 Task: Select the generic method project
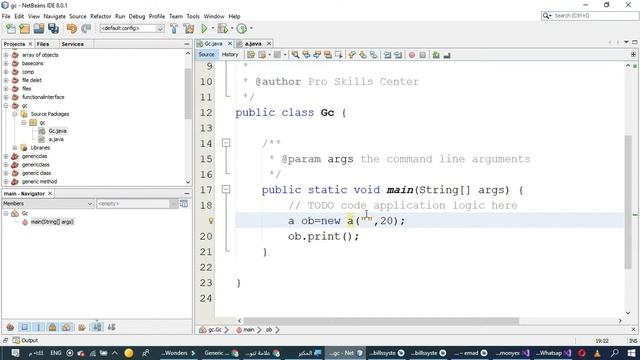(x=39, y=182)
